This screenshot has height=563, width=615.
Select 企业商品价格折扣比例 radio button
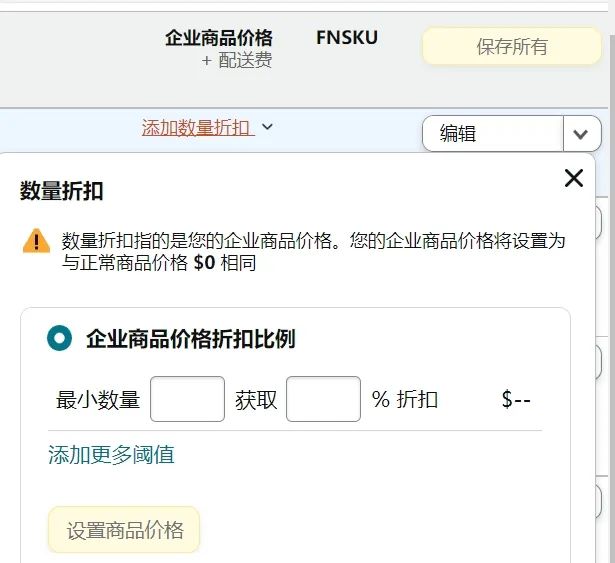coord(59,338)
